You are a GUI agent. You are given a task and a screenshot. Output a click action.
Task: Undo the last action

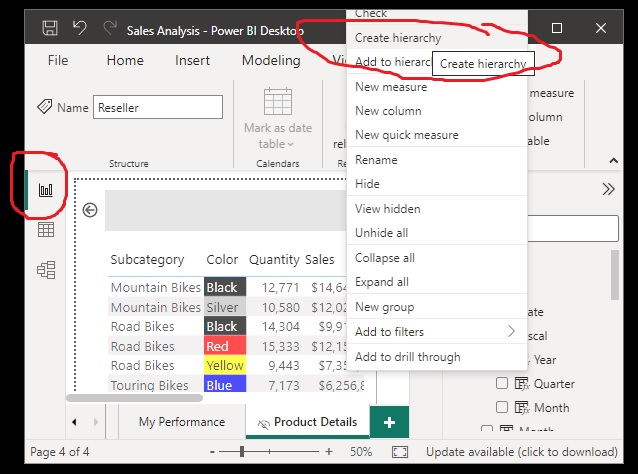(80, 28)
